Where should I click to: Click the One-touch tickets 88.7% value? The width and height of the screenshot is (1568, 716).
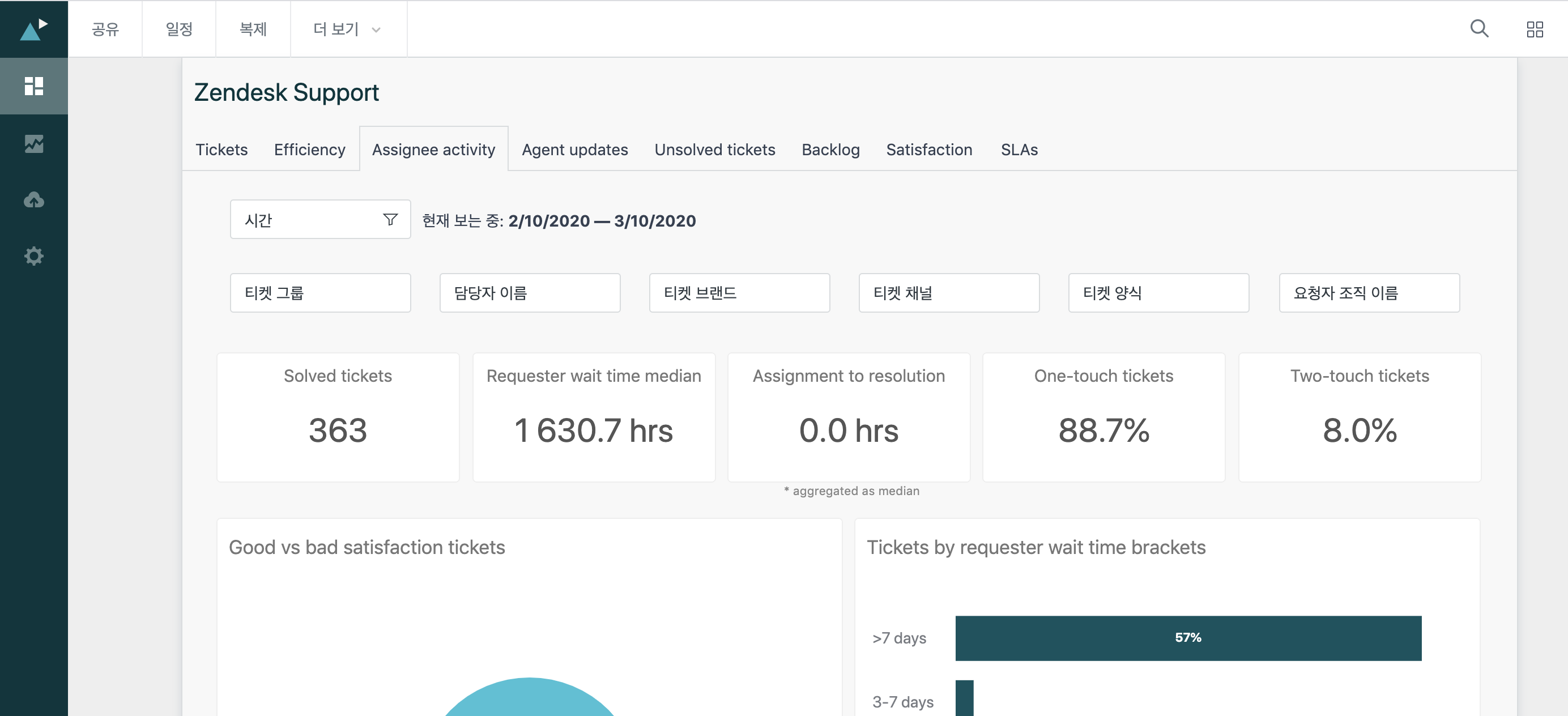click(1103, 431)
